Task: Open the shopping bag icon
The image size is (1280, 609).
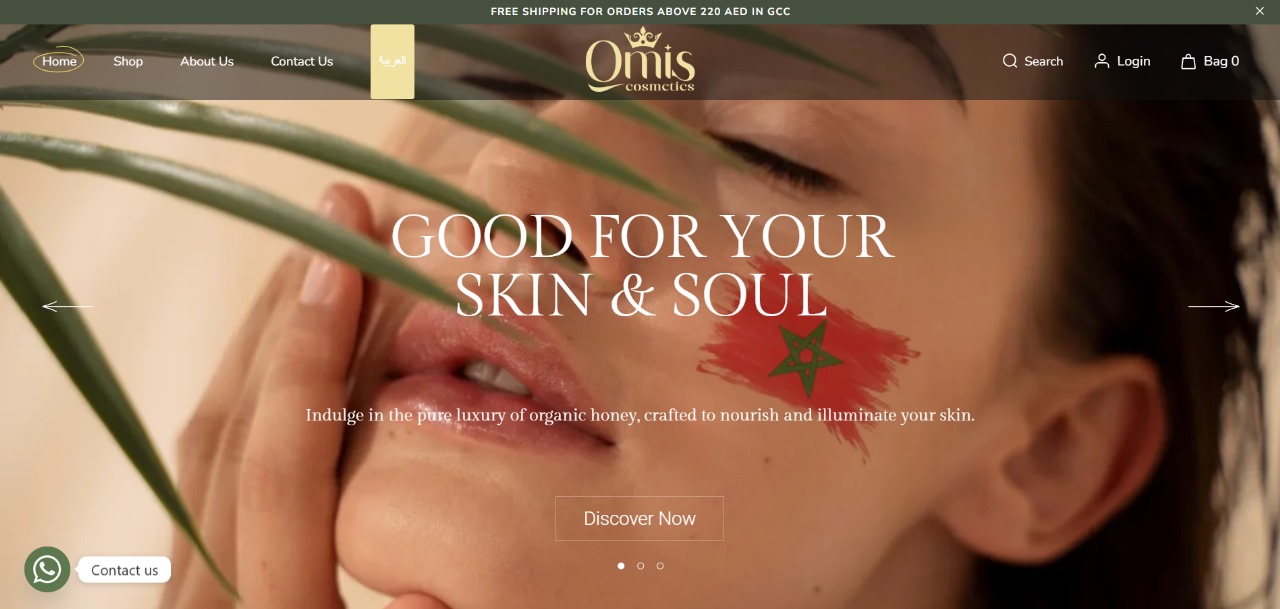Action: point(1188,61)
